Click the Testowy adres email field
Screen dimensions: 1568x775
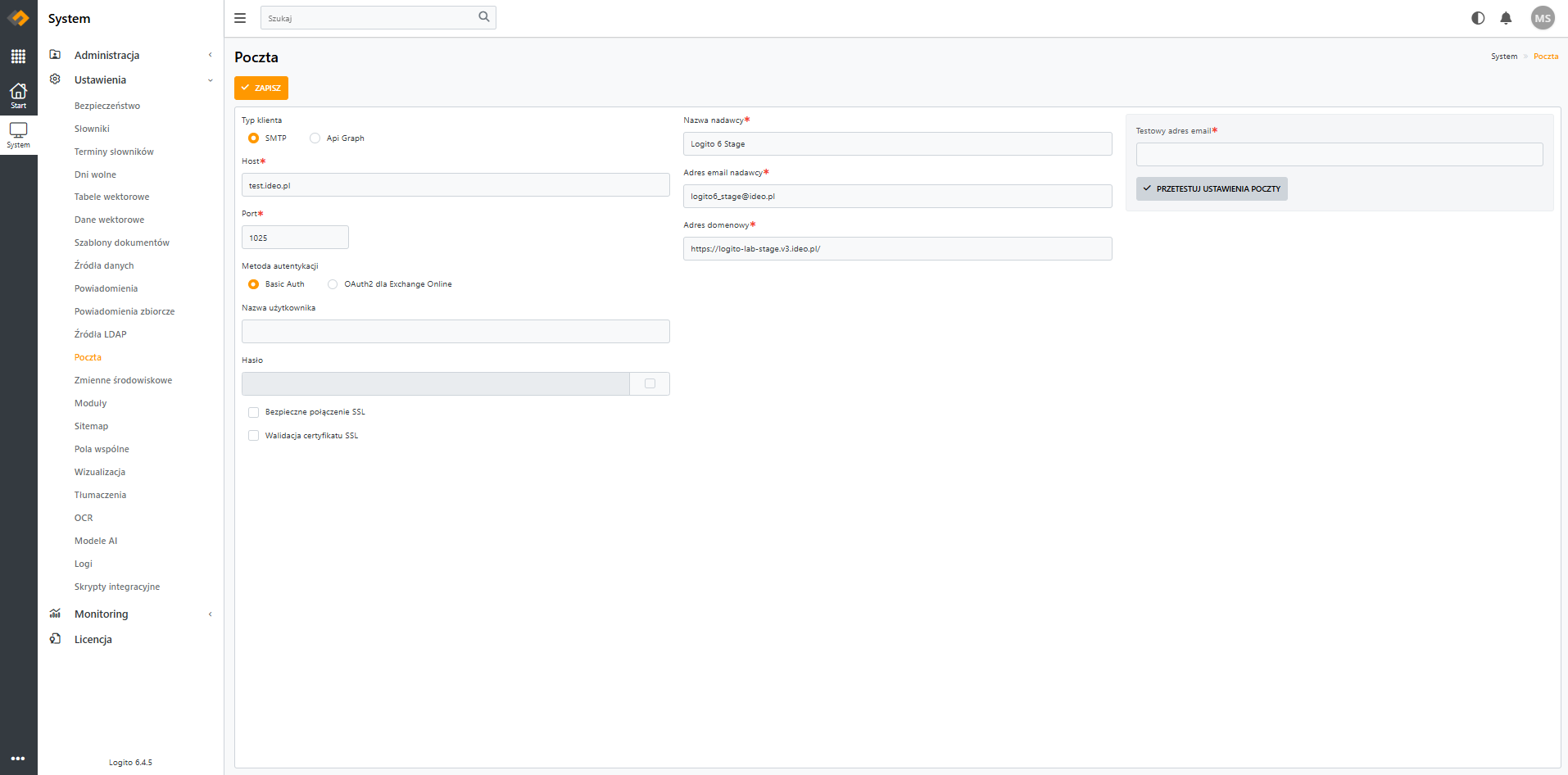[1339, 155]
